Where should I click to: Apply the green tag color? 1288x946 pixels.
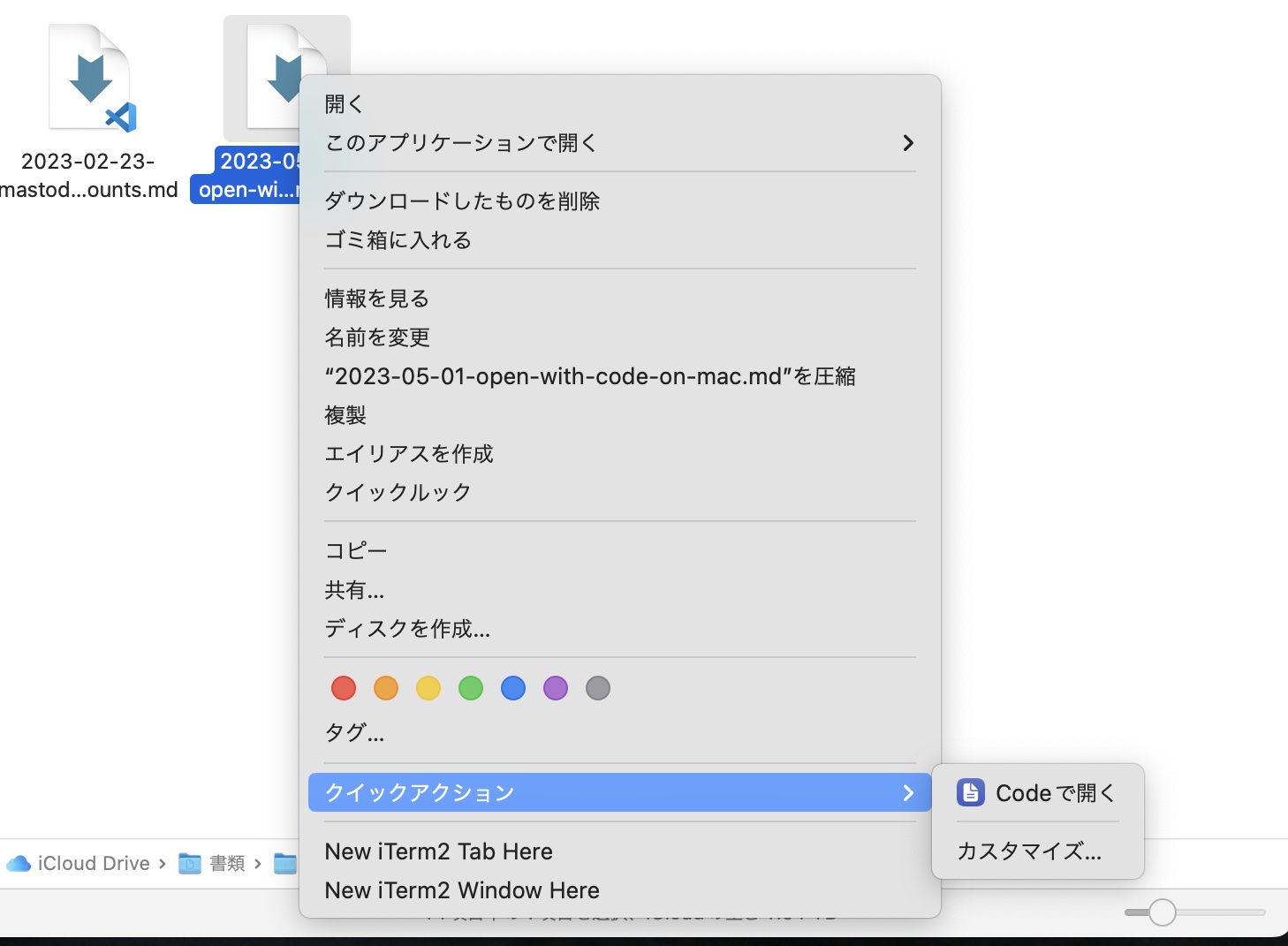[471, 688]
